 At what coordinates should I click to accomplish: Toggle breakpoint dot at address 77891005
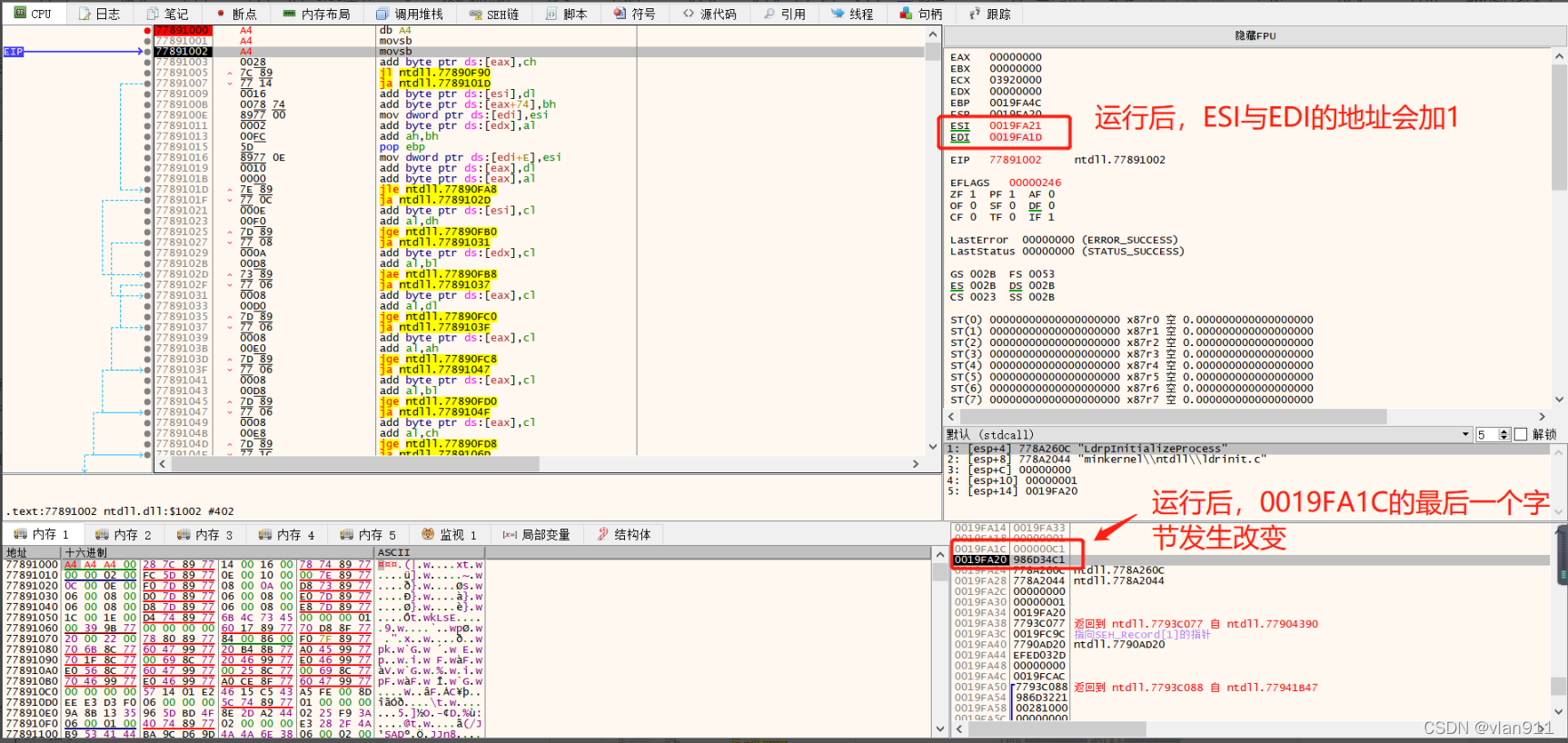tap(147, 73)
